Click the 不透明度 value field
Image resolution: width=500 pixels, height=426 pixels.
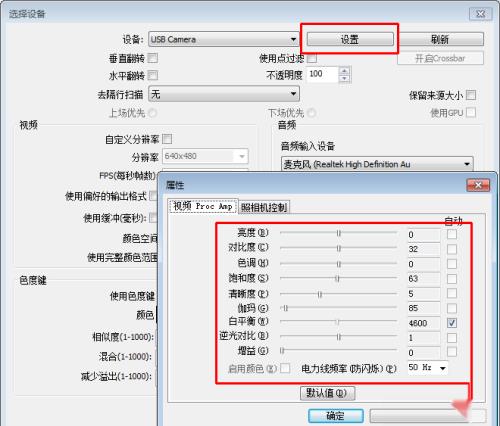[x=323, y=74]
